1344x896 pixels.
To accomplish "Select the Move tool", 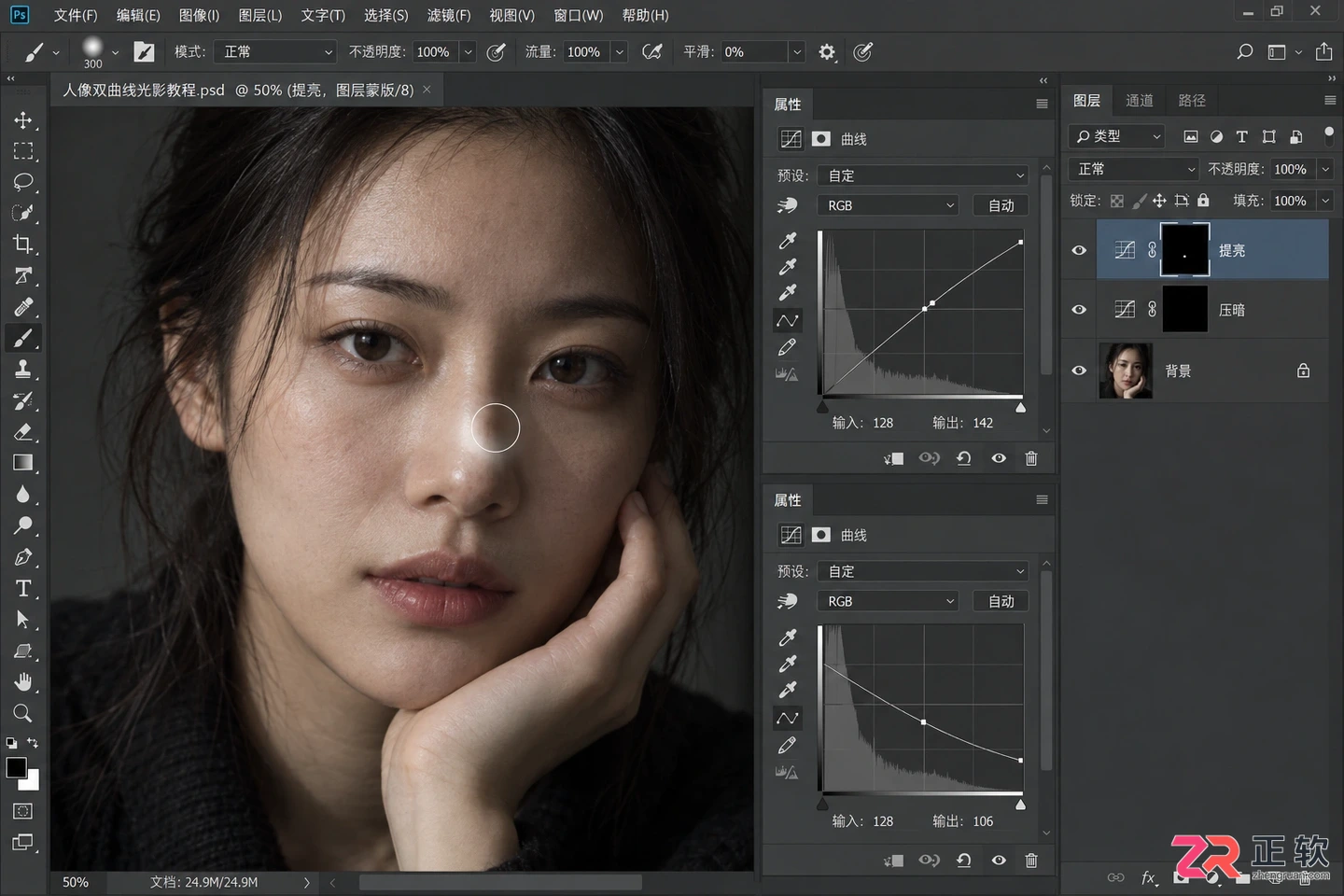I will click(x=23, y=120).
